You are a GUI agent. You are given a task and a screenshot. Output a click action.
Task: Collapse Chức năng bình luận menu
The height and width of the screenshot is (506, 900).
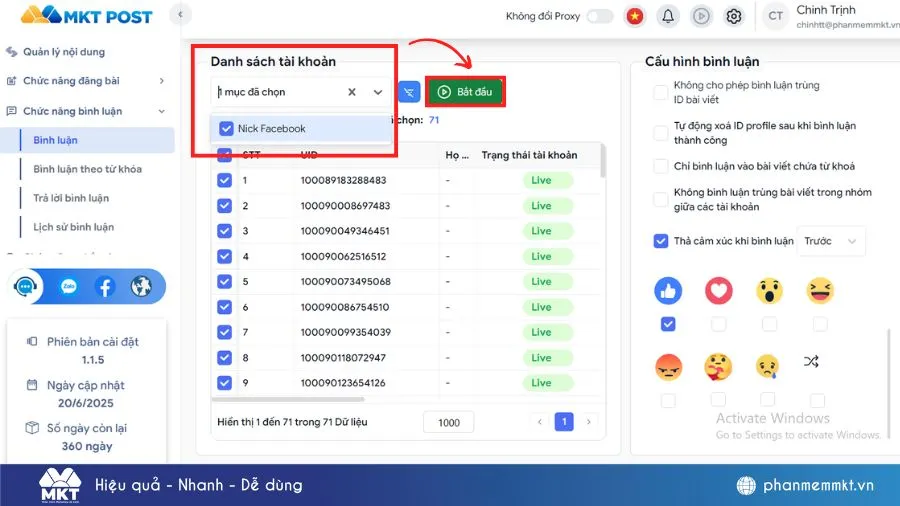(86, 111)
